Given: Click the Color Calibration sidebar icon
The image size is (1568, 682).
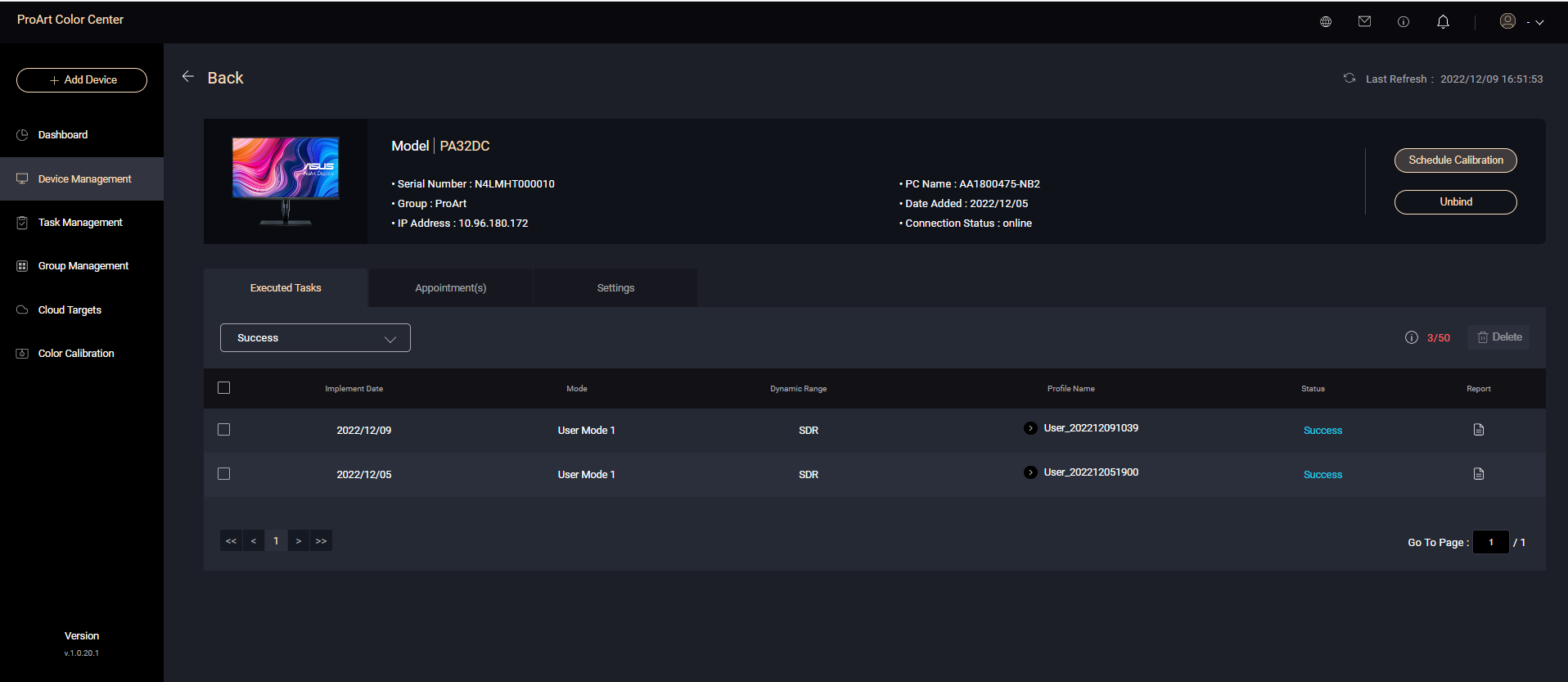Looking at the screenshot, I should point(22,354).
